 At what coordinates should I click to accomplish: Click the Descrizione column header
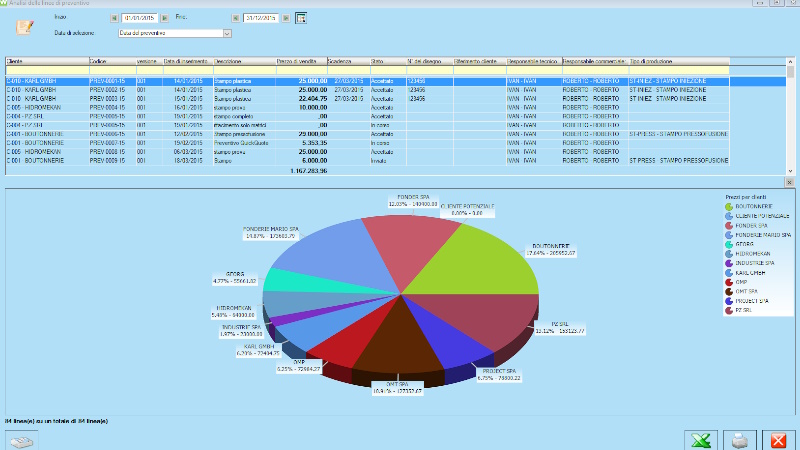point(244,61)
